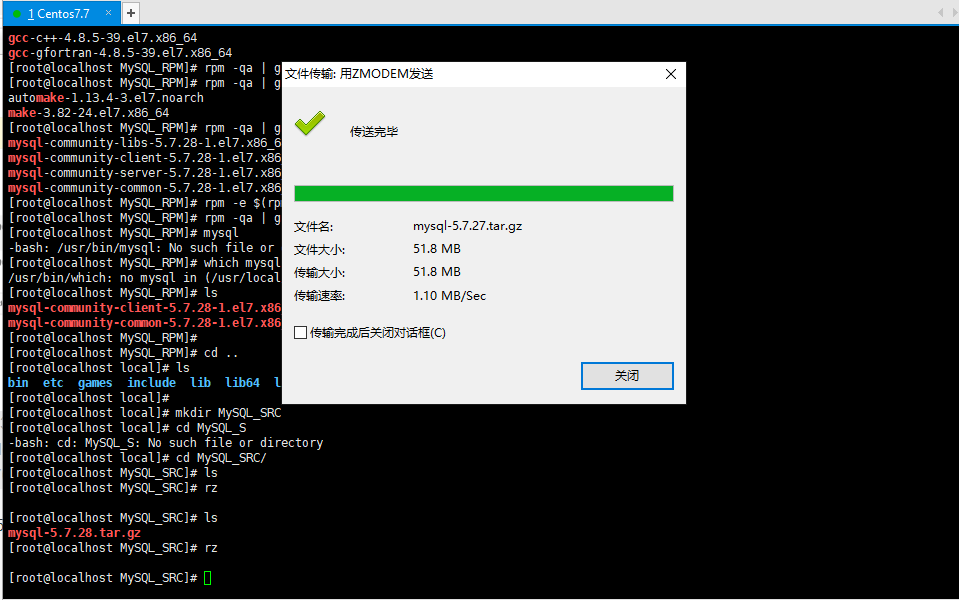Click the 传输大小 label in dialog
Viewport: 959px width, 600px height.
pos(319,273)
